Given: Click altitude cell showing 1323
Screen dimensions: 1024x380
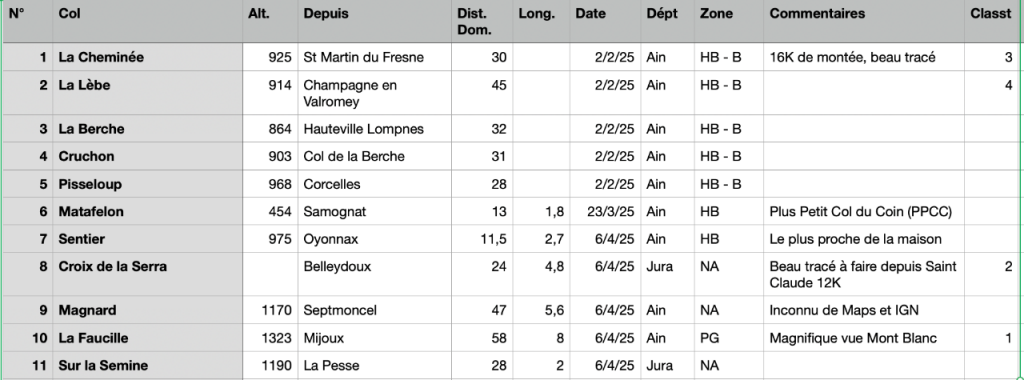Looking at the screenshot, I should point(270,338).
